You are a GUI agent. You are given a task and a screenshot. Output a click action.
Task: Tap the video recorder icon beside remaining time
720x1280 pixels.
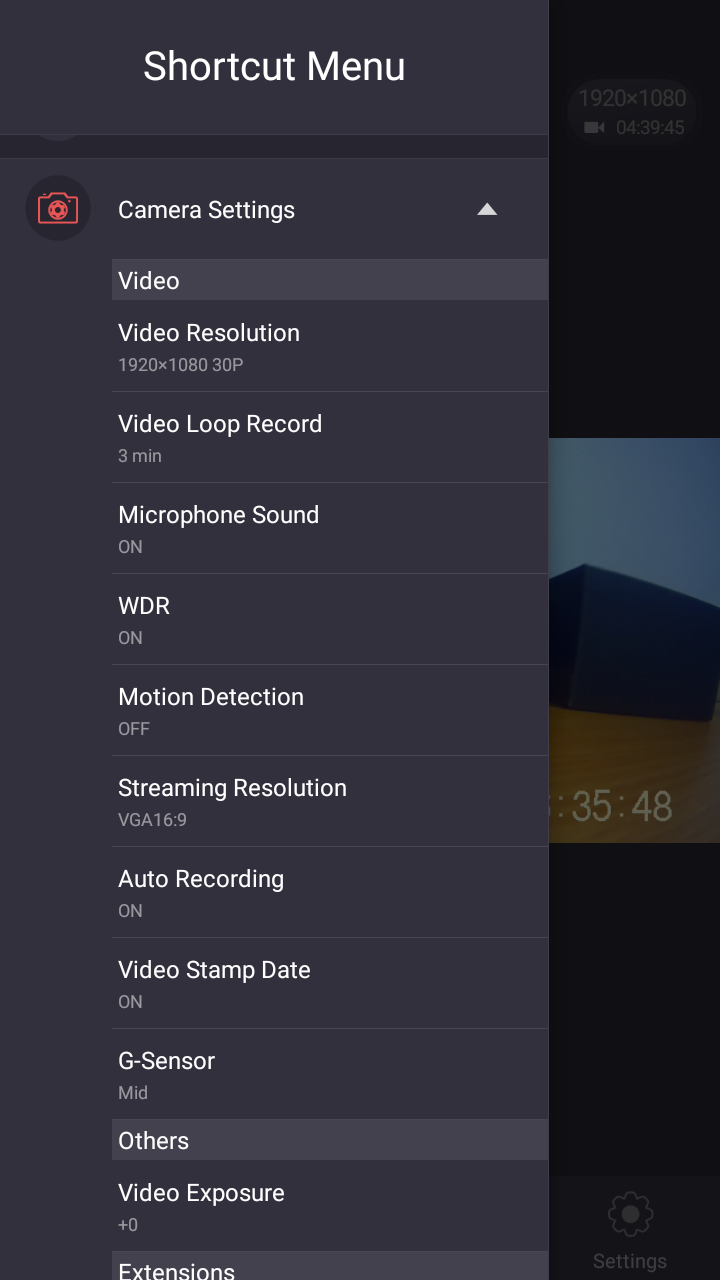click(595, 128)
